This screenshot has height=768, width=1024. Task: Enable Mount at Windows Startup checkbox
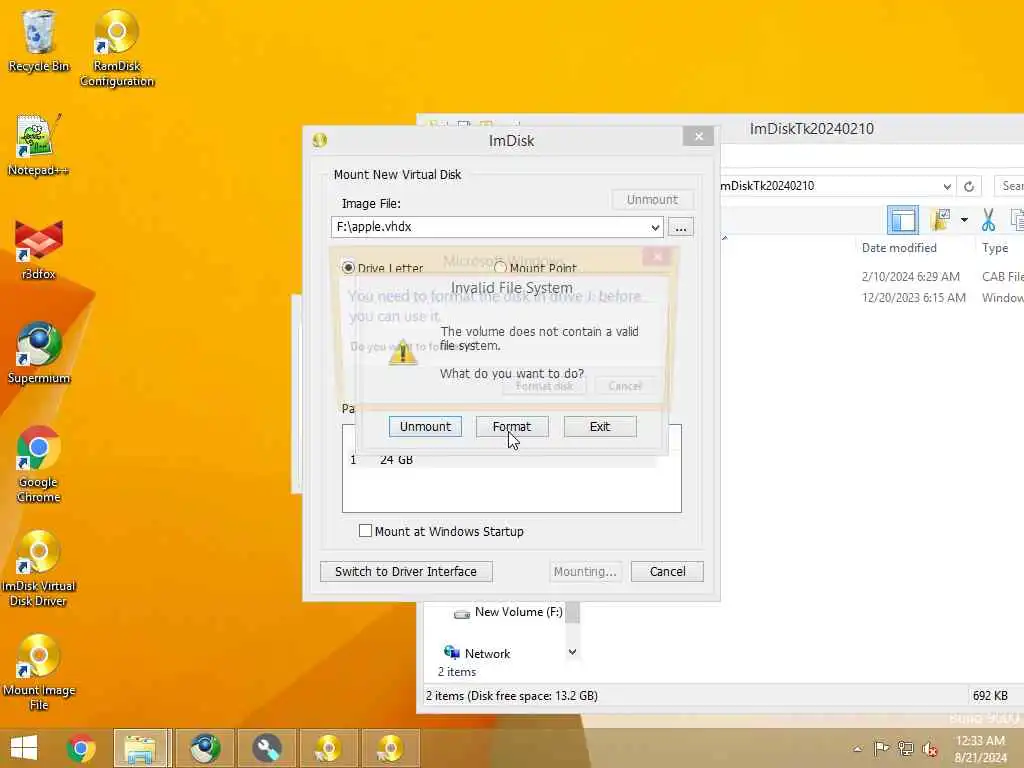365,531
